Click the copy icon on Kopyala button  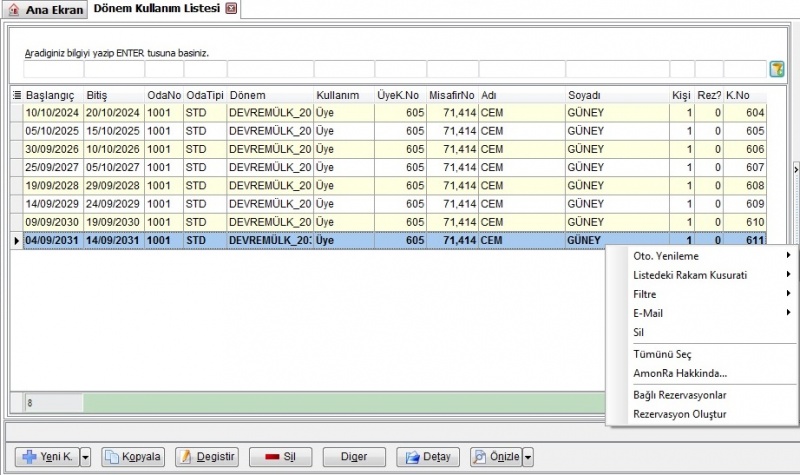pos(112,457)
